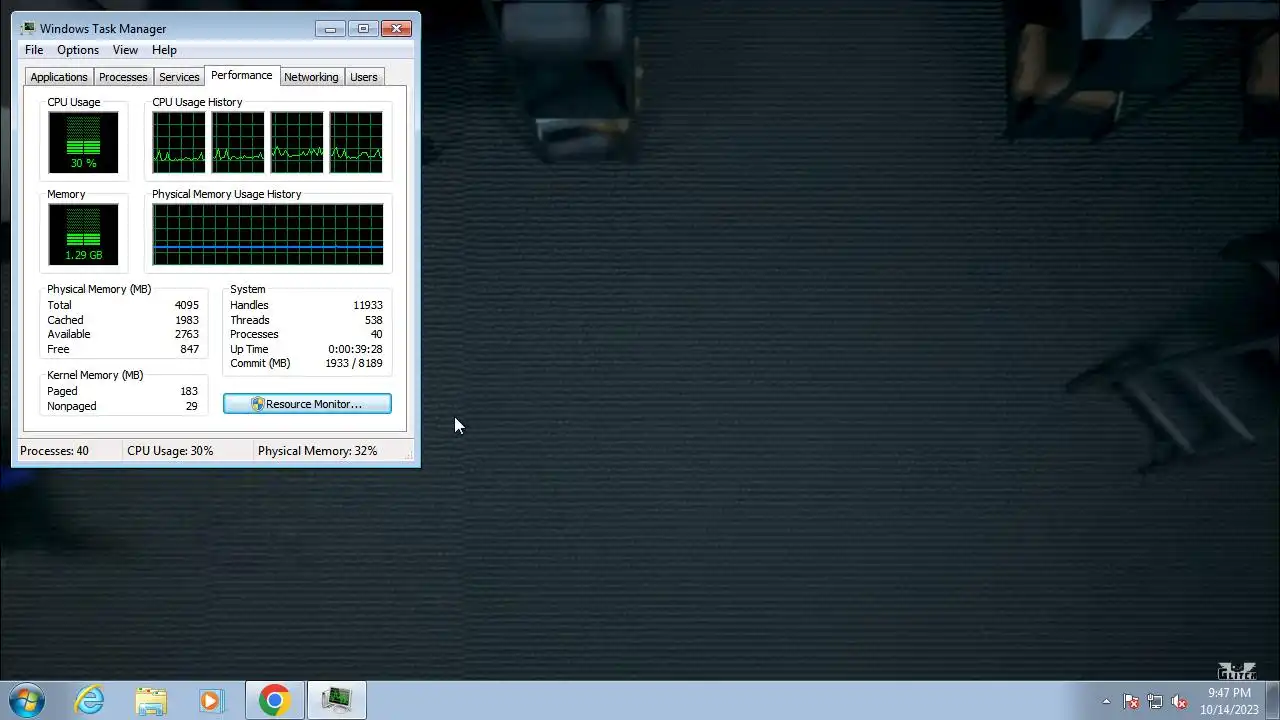Click the Physical Memory Usage History graph

coord(268,234)
